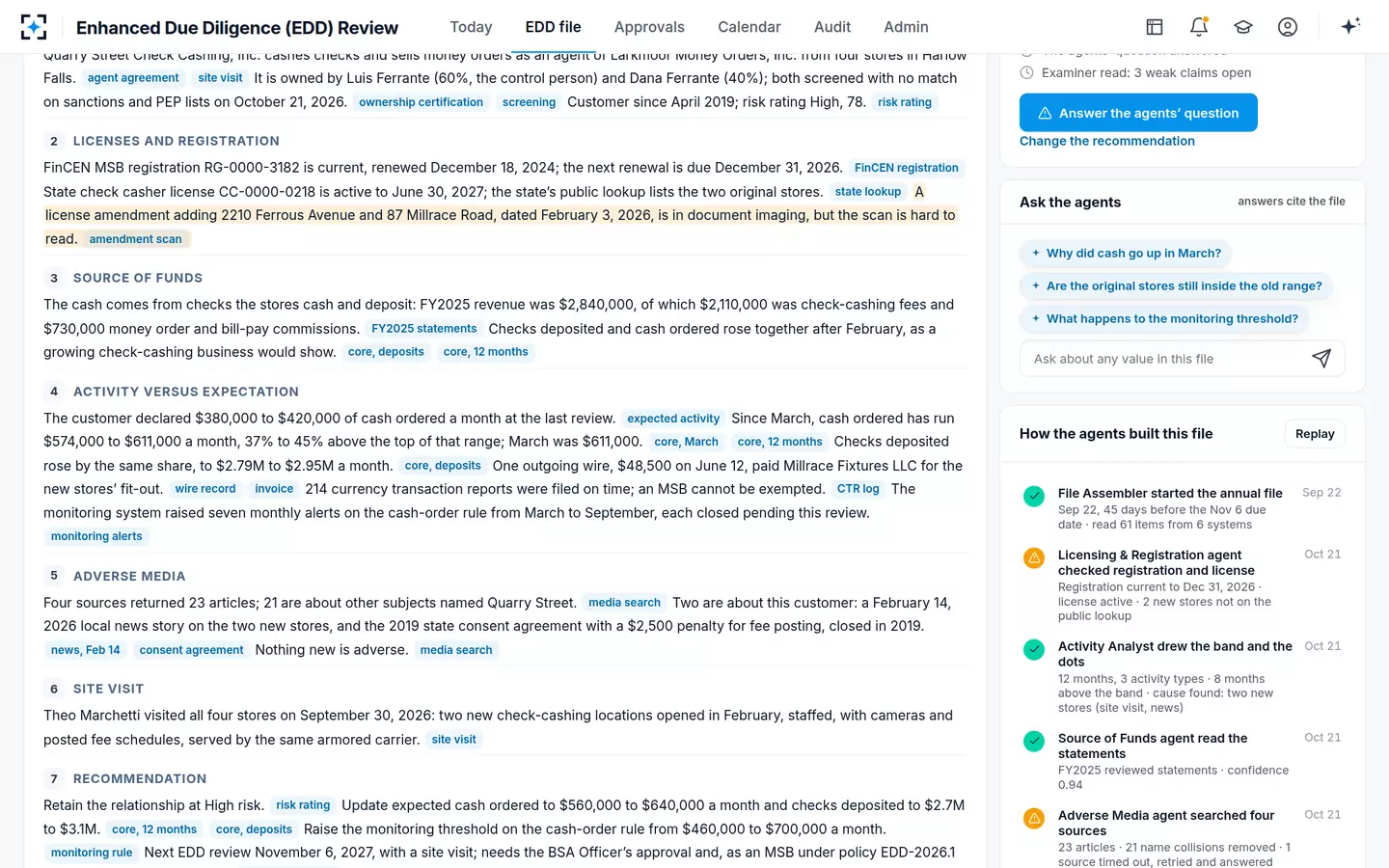Open the invoice citation chip
Screen dimensions: 1389x868
click(x=274, y=489)
